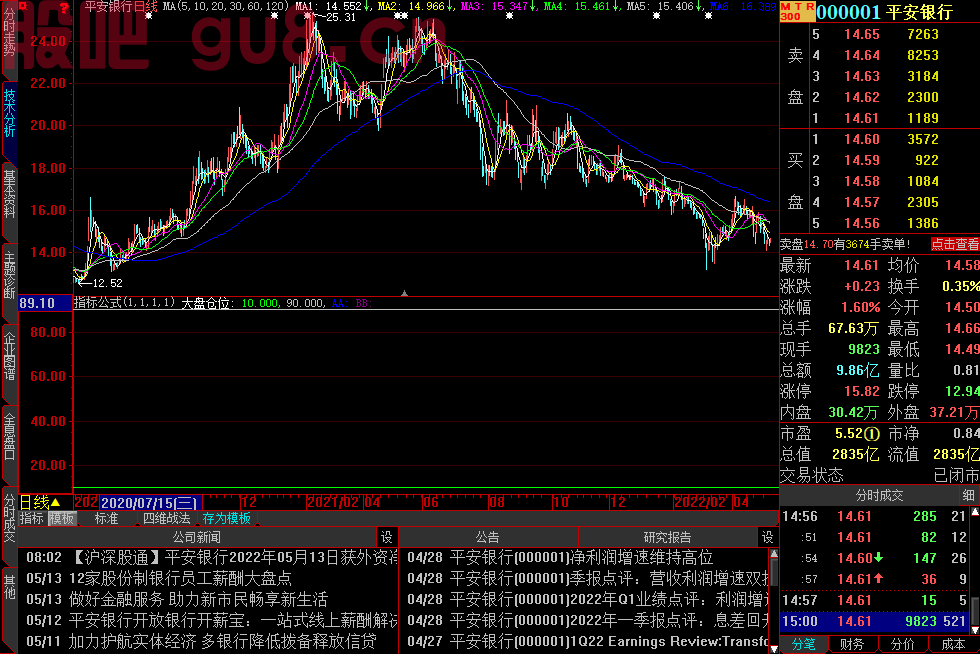Open the 公告 tab
The image size is (980, 654).
point(488,537)
